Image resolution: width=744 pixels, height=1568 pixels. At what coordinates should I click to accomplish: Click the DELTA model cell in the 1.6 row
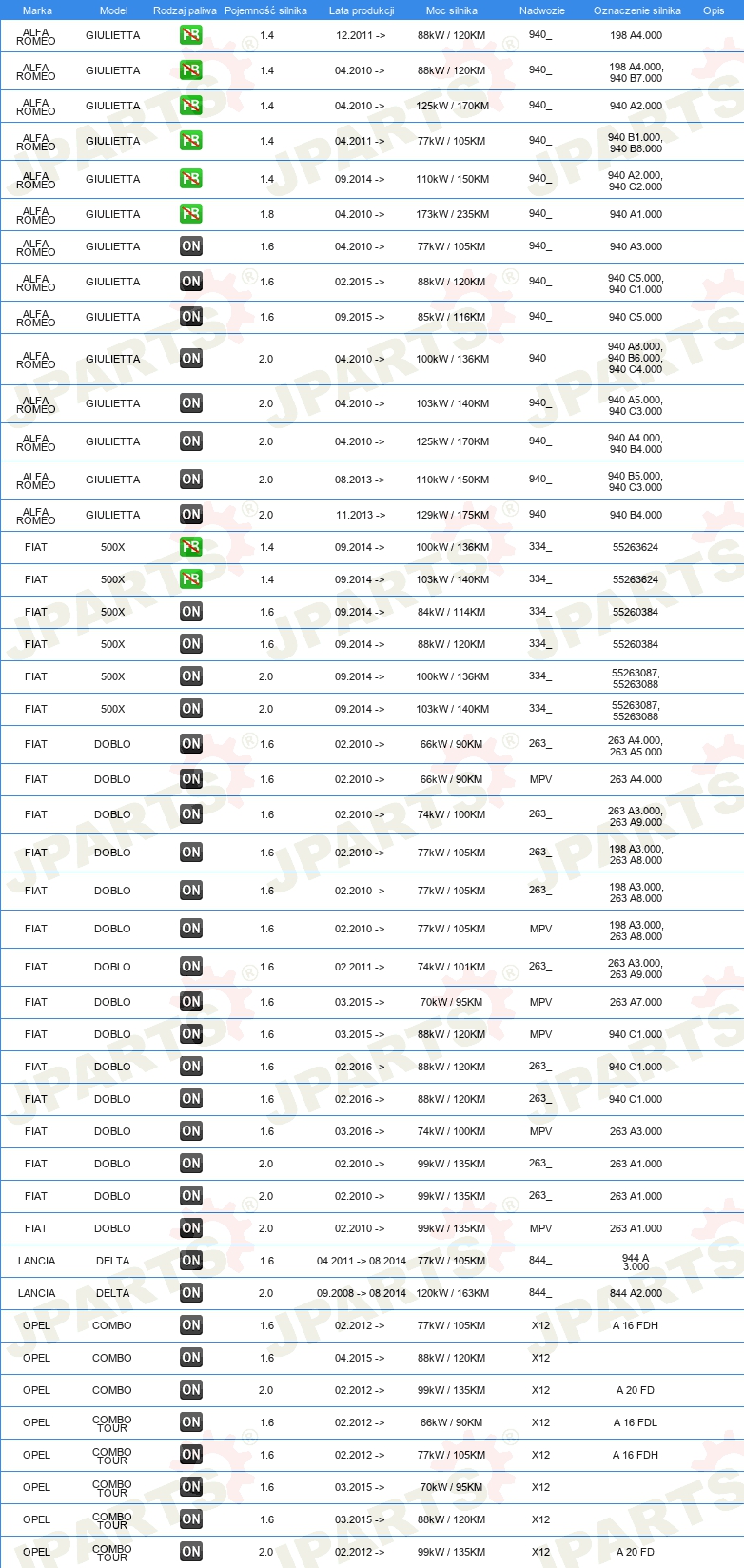[x=112, y=1261]
